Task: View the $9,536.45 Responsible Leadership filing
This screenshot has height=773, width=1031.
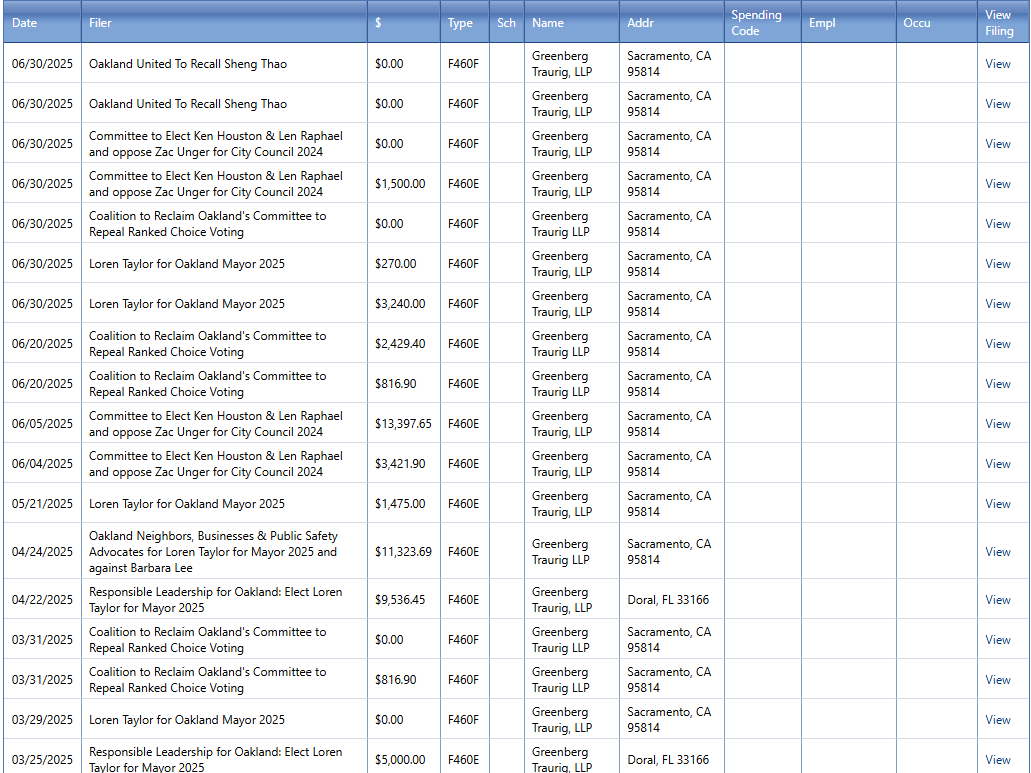Action: [997, 600]
